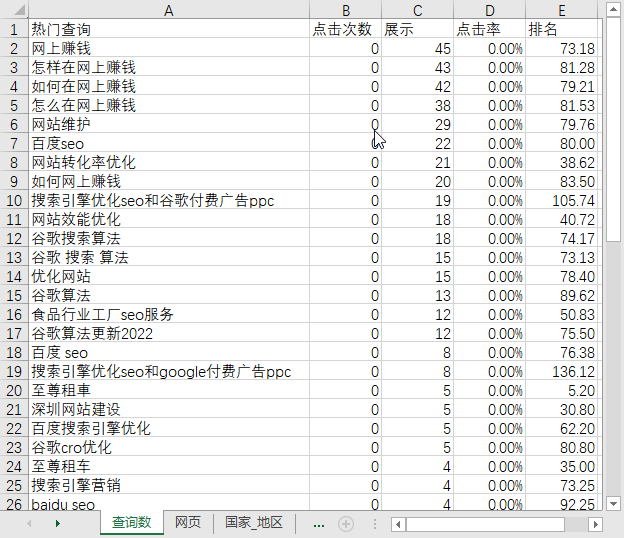Switch to the 查询数 sheet tab
The height and width of the screenshot is (538, 624).
click(x=131, y=522)
